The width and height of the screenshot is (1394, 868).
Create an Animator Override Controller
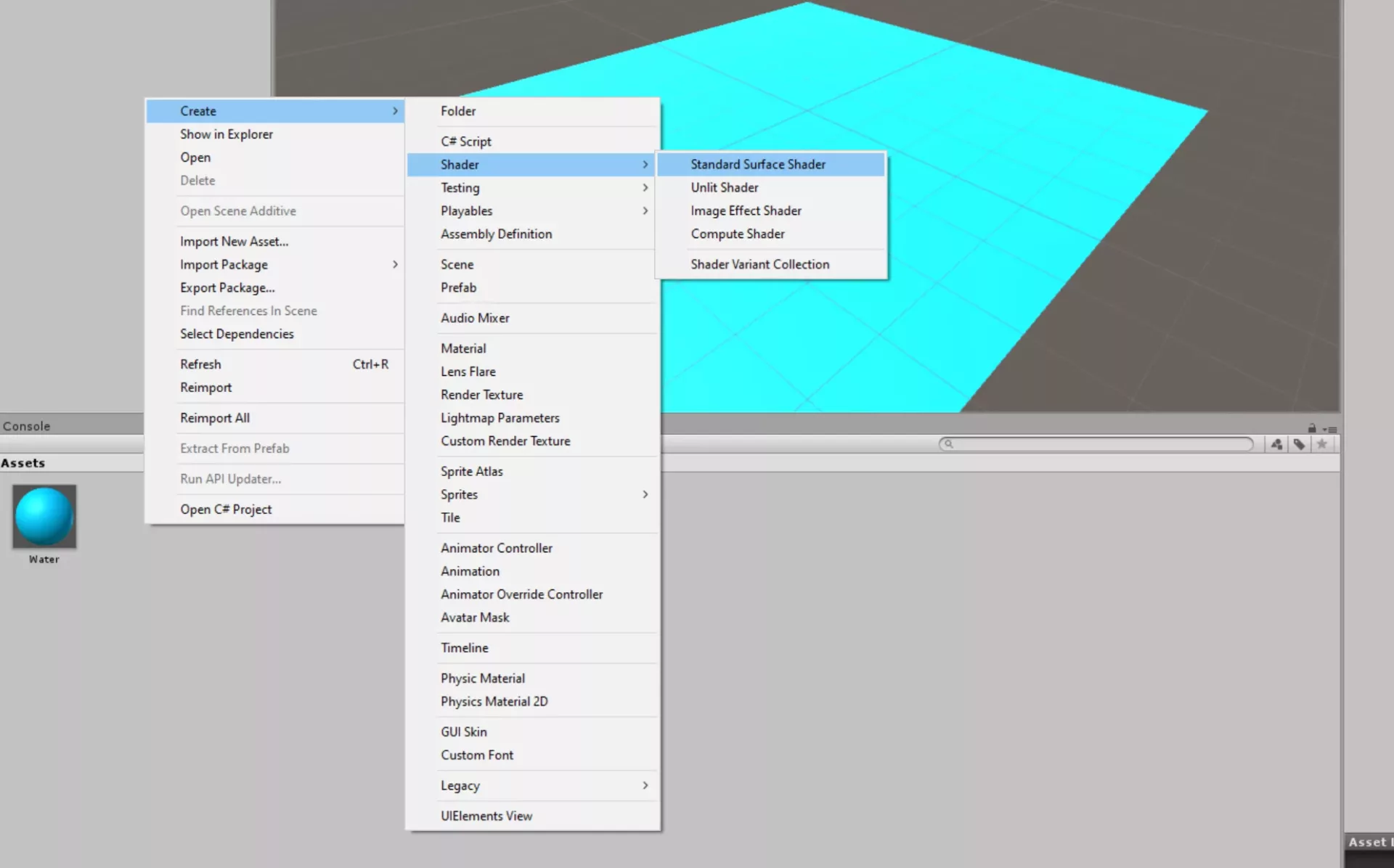click(533, 594)
